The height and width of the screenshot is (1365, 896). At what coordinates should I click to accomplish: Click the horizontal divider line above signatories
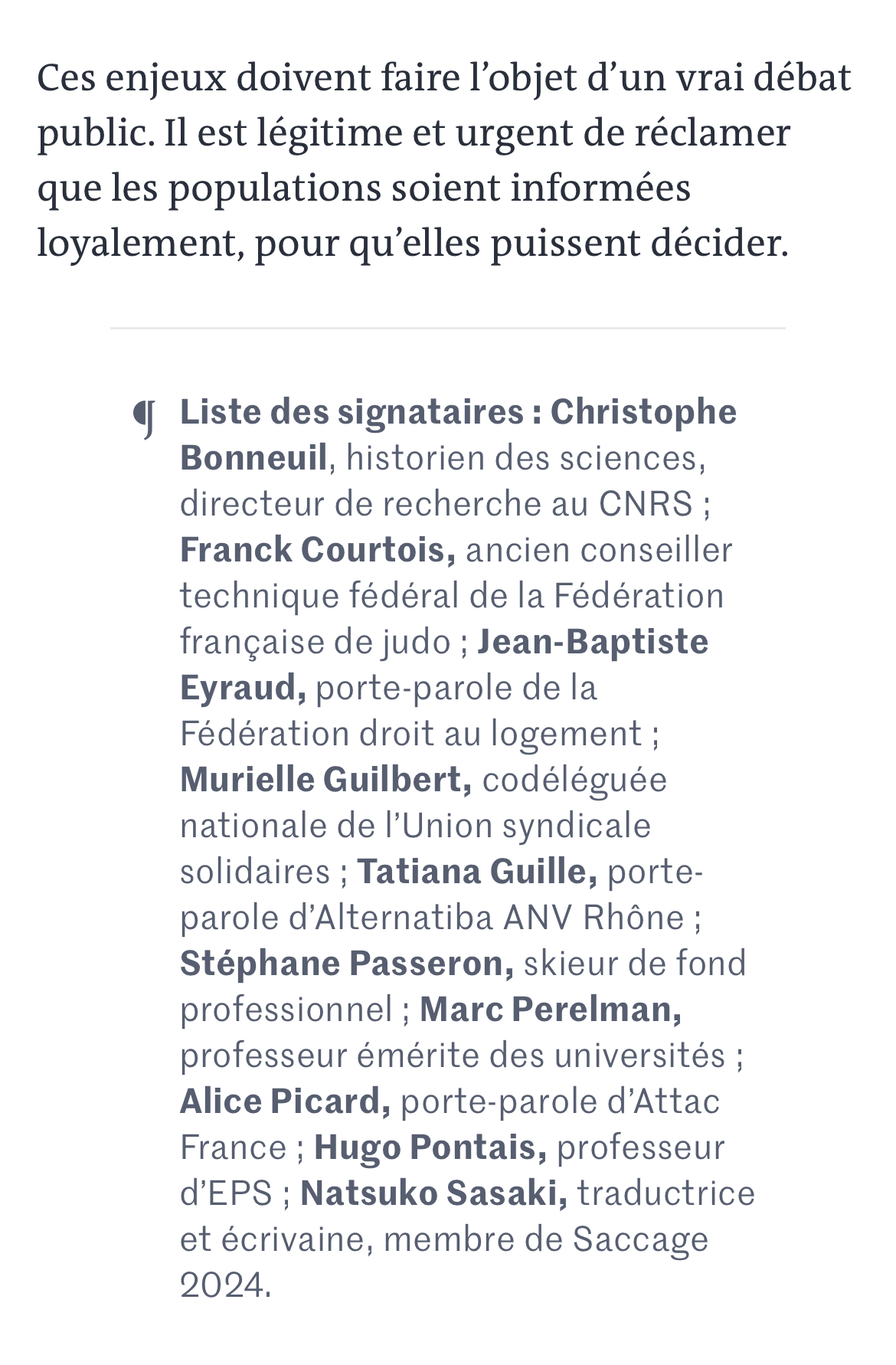coord(447,328)
